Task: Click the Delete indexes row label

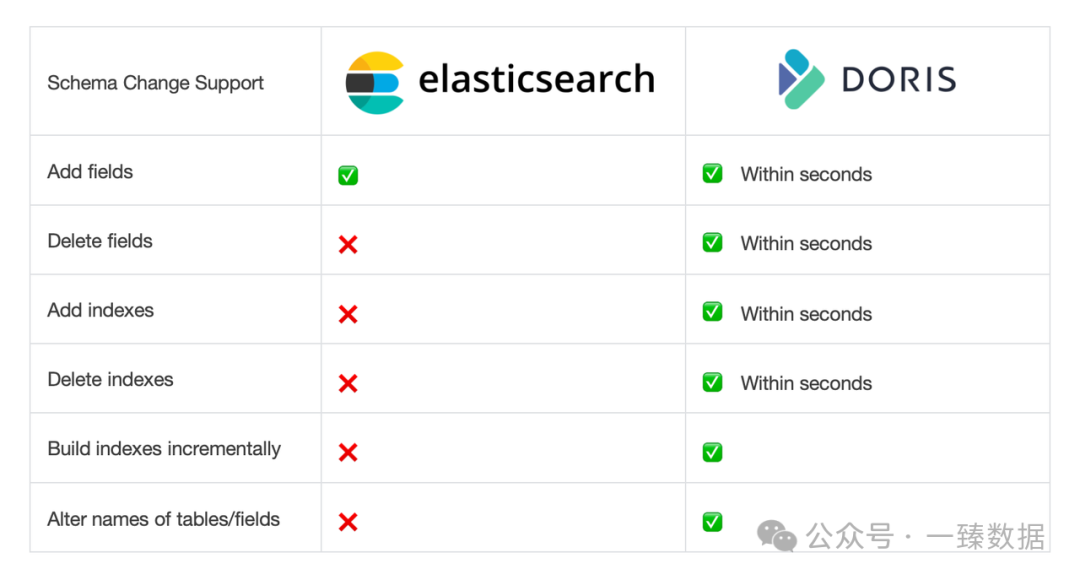Action: tap(110, 380)
